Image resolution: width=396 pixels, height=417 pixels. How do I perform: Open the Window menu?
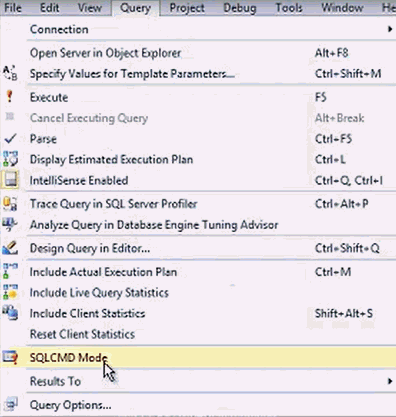[x=342, y=7]
